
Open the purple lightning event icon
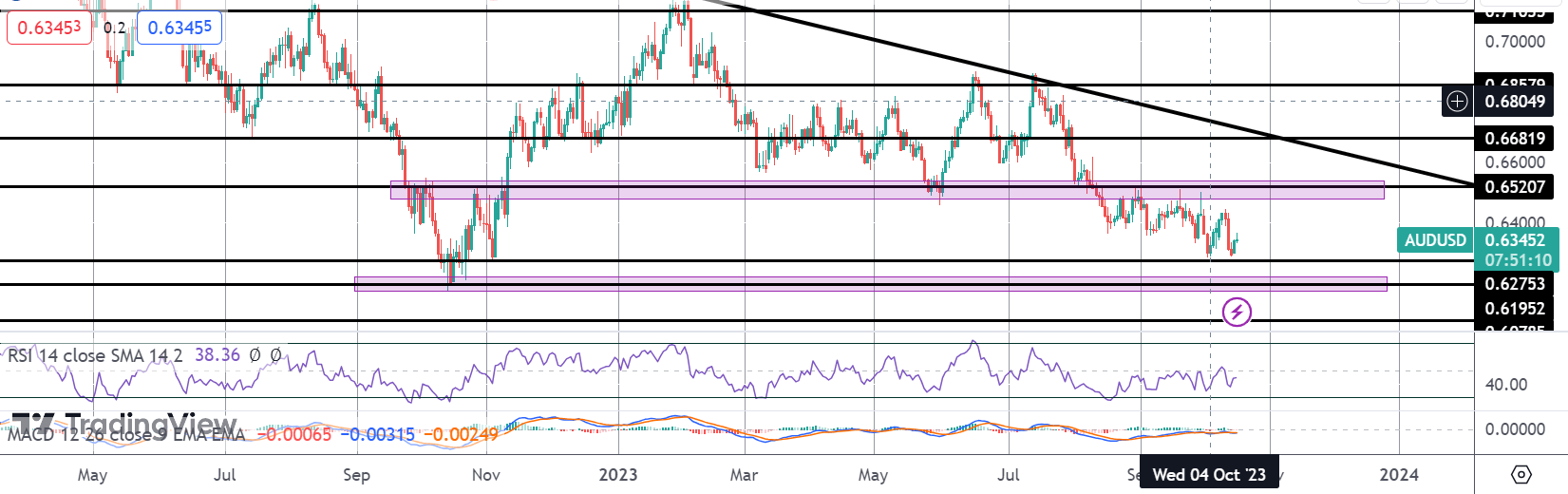pos(1237,312)
